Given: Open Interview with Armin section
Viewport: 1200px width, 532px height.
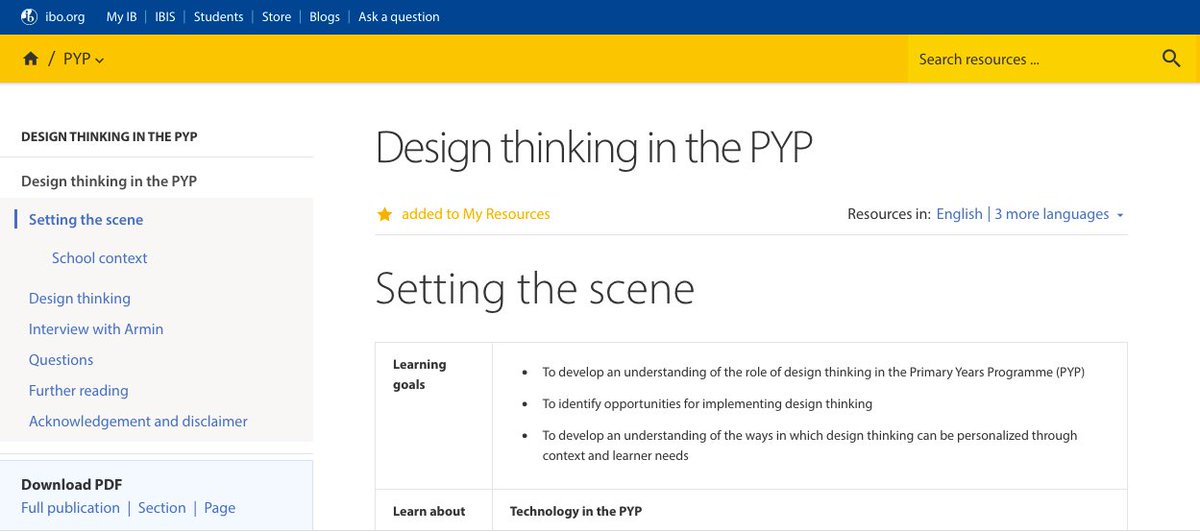Looking at the screenshot, I should click(96, 329).
